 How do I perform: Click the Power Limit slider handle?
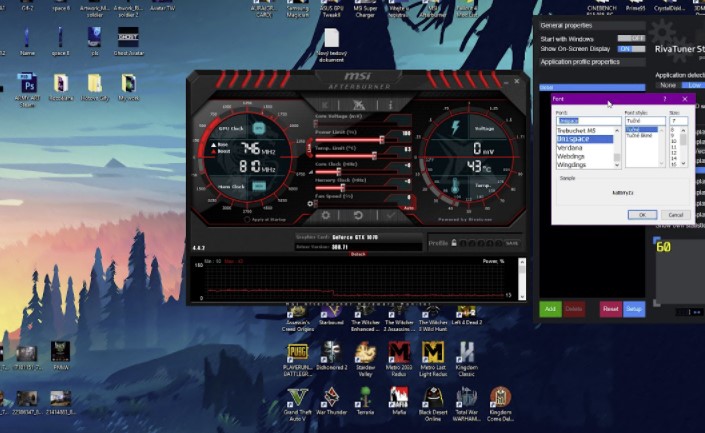tap(382, 140)
